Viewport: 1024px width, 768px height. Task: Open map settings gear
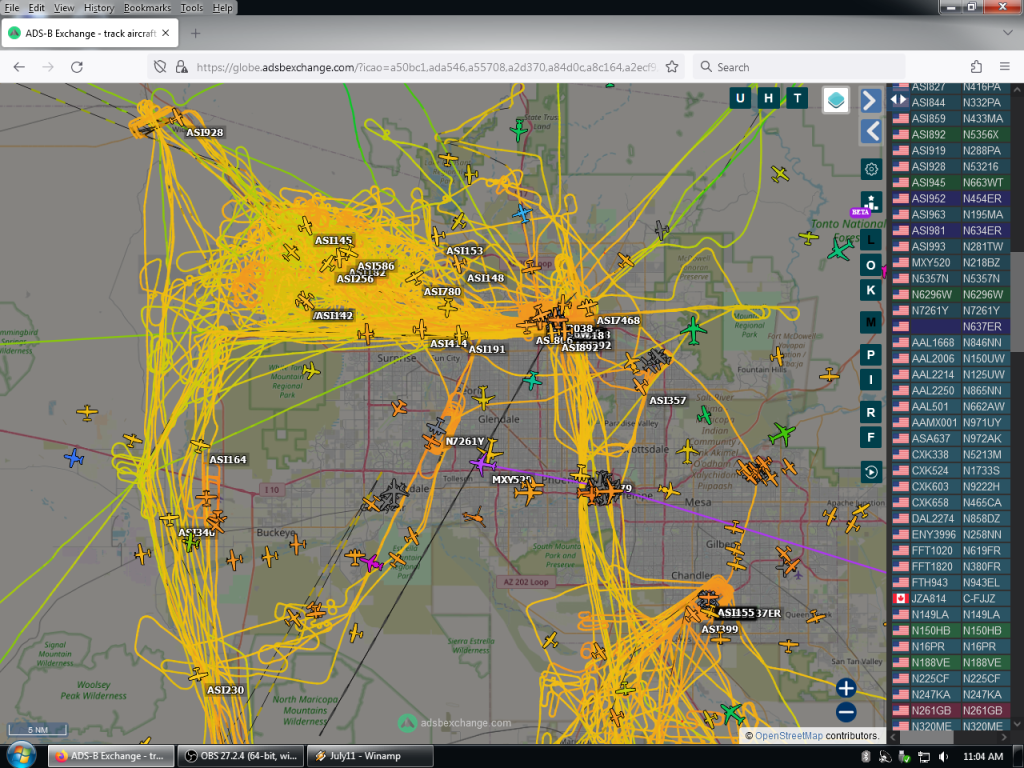tap(871, 169)
